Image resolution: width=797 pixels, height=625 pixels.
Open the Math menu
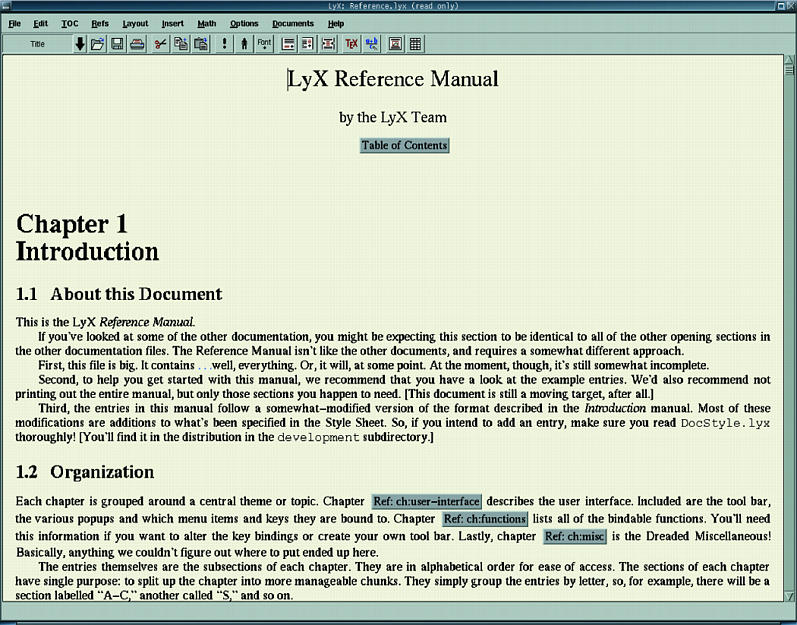(206, 23)
